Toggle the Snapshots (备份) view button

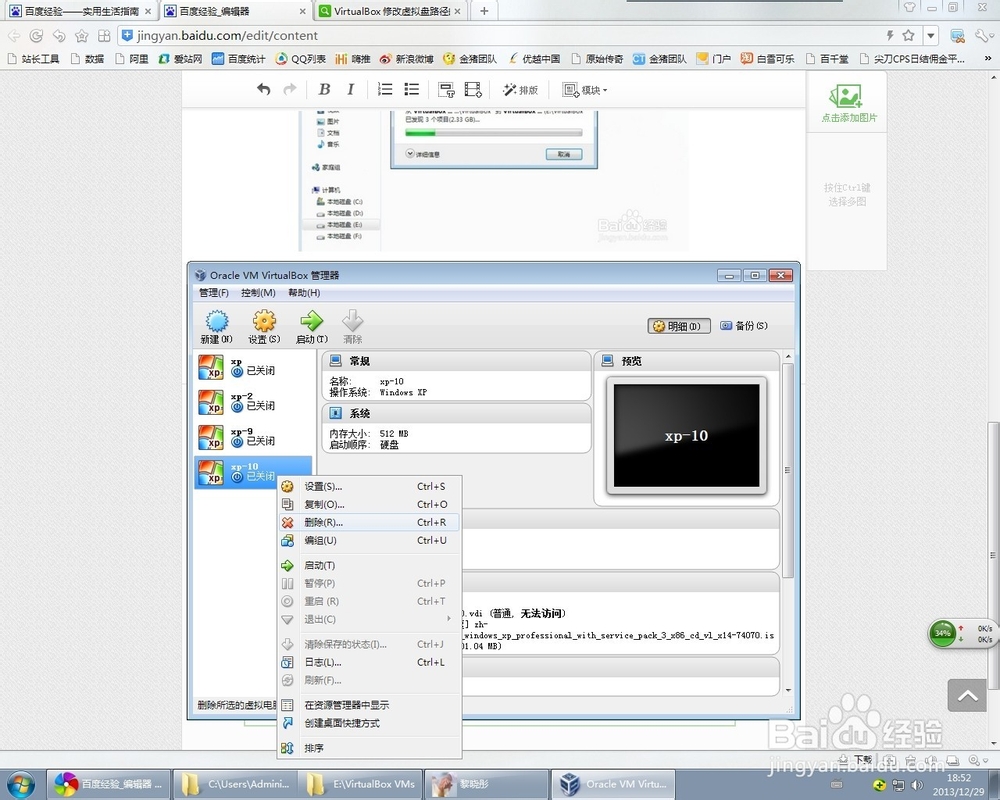pos(744,326)
